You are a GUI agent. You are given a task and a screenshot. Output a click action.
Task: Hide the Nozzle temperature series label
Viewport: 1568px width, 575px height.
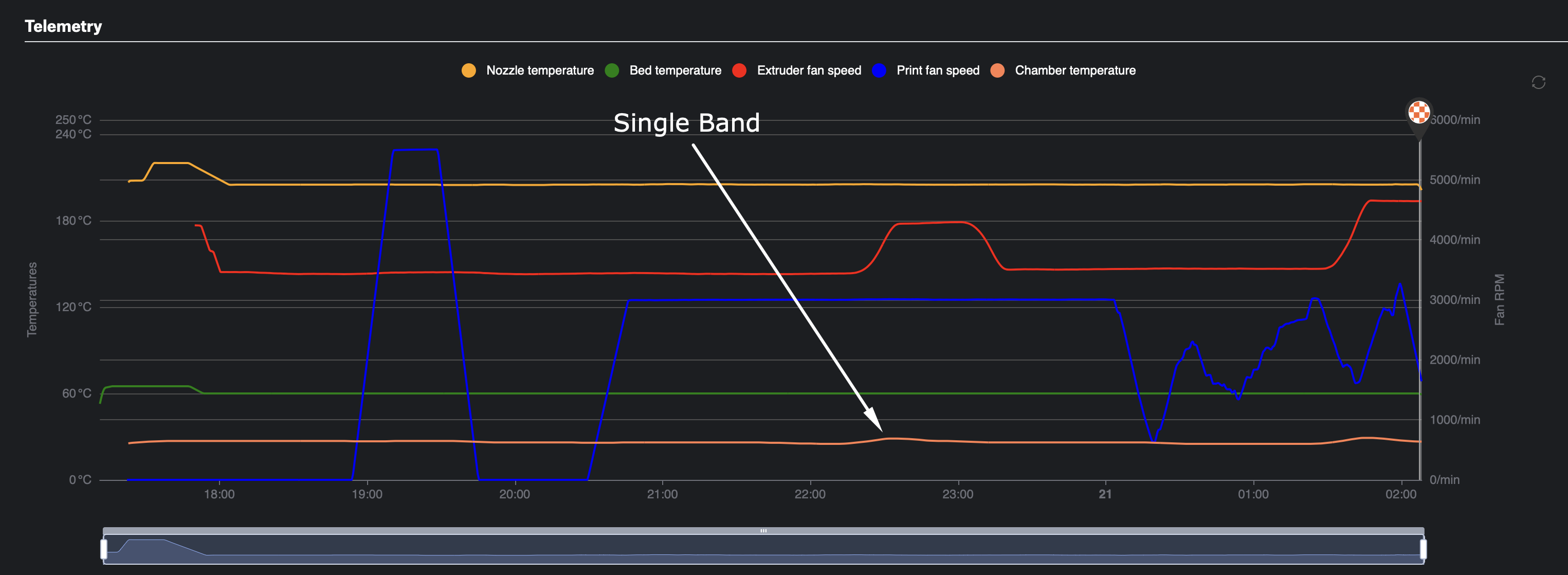(540, 70)
